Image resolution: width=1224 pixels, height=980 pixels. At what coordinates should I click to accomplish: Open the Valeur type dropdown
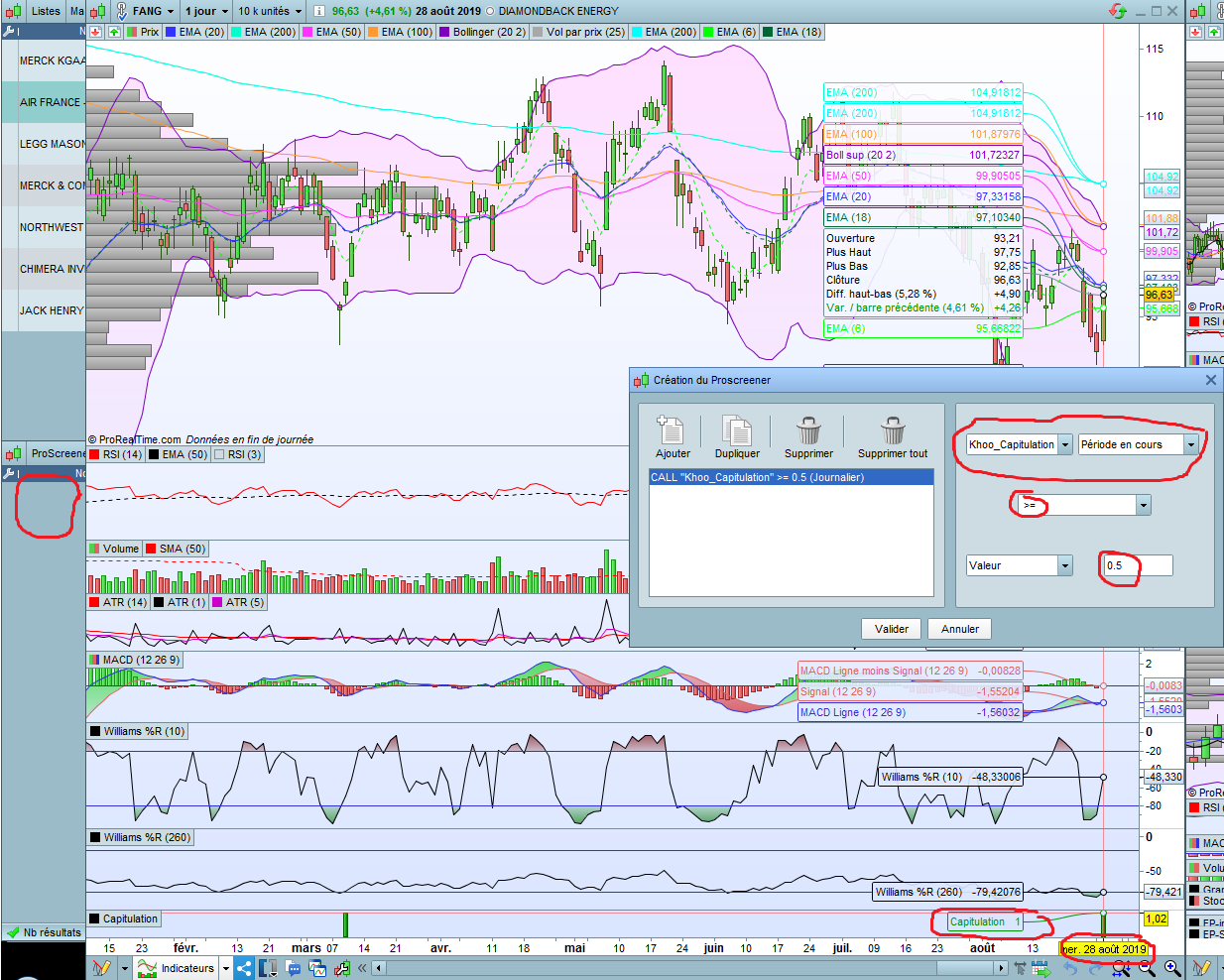1065,565
